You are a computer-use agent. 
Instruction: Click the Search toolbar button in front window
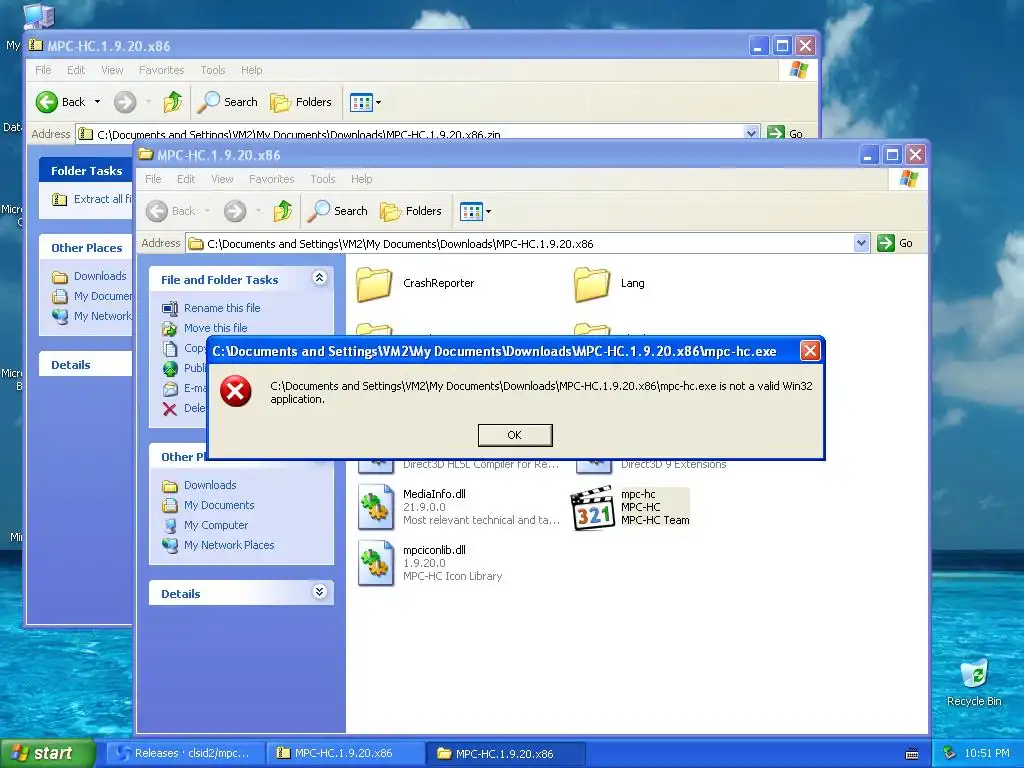338,210
